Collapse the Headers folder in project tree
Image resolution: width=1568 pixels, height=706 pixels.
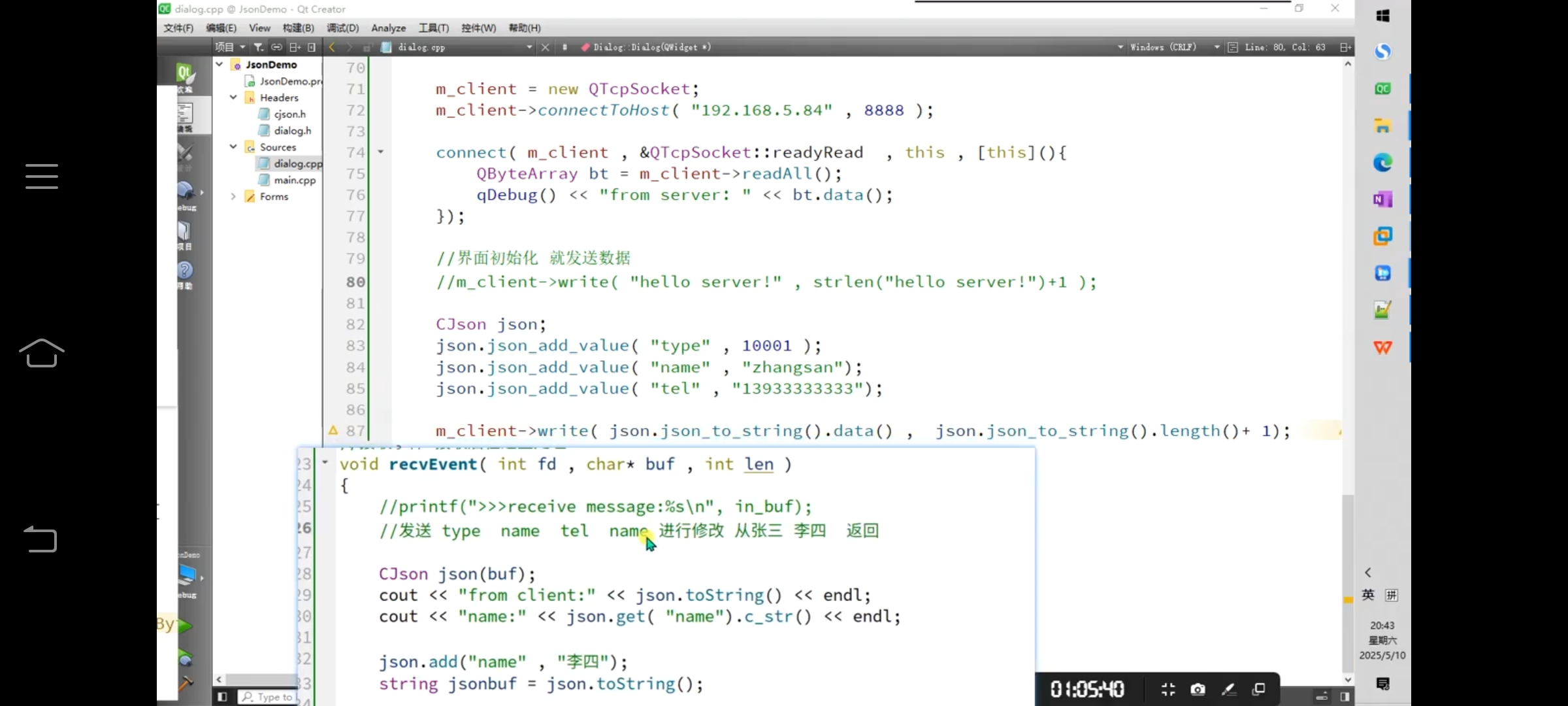pos(233,97)
